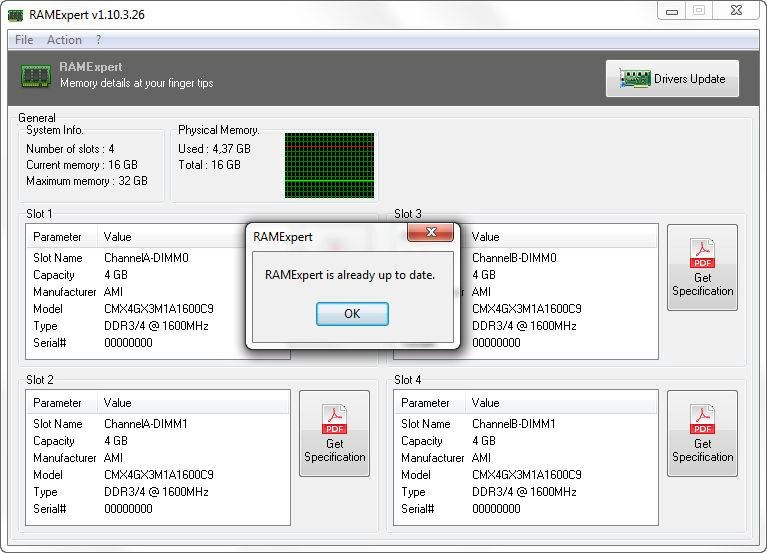The image size is (767, 553).
Task: Select serial 00000000 in Slot 3
Action: pyautogui.click(x=496, y=343)
